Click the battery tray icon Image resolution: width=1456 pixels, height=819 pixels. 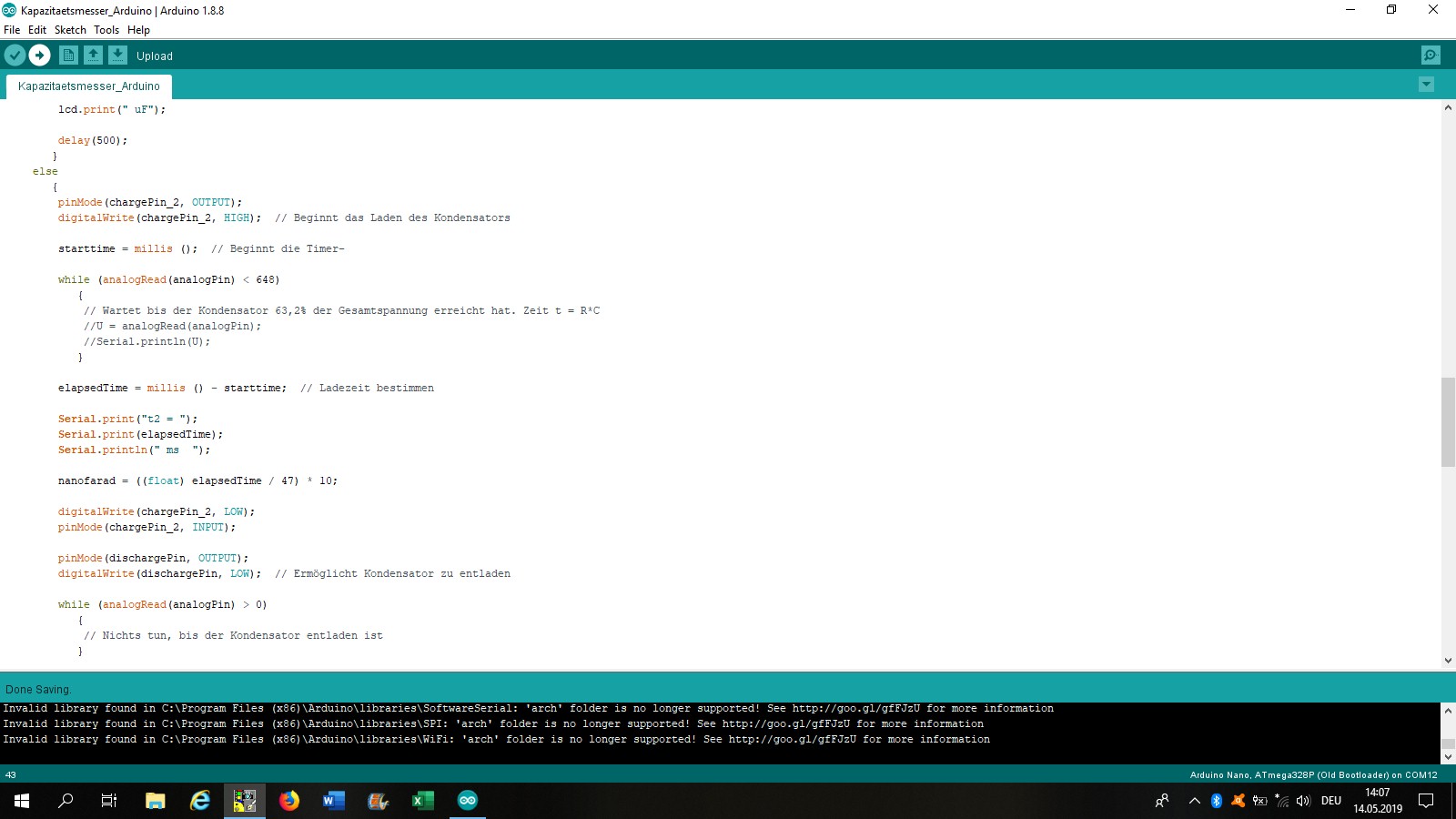(1260, 801)
